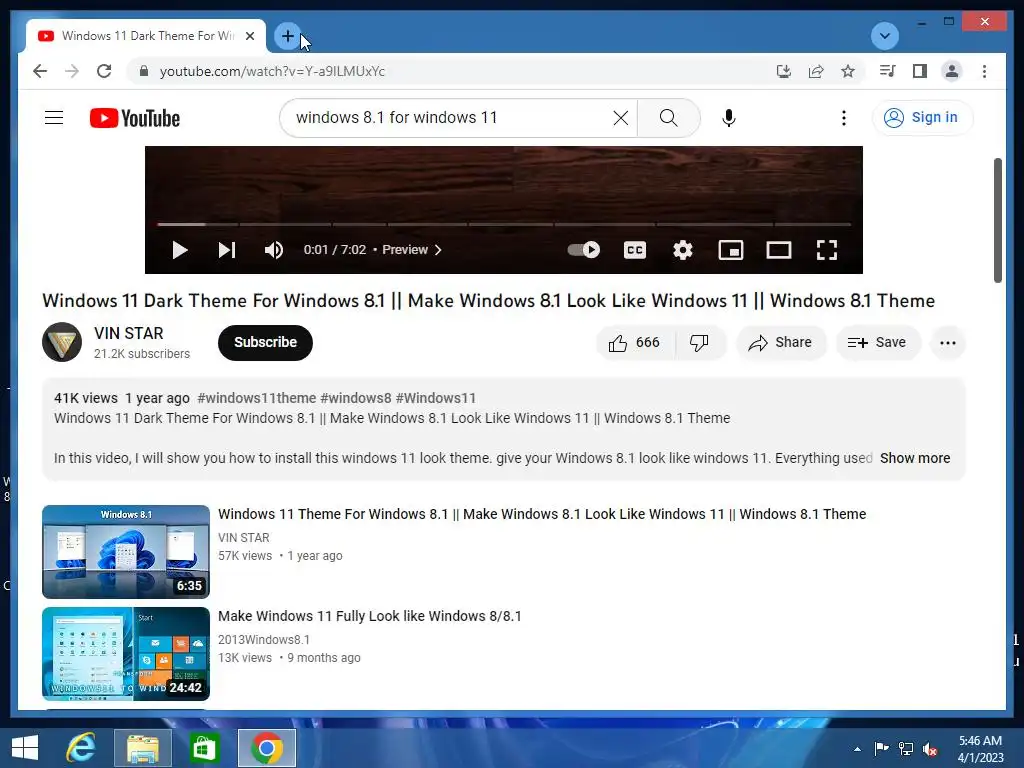Viewport: 1024px width, 768px height.
Task: Go to YouTube home via logo
Action: coord(135,118)
